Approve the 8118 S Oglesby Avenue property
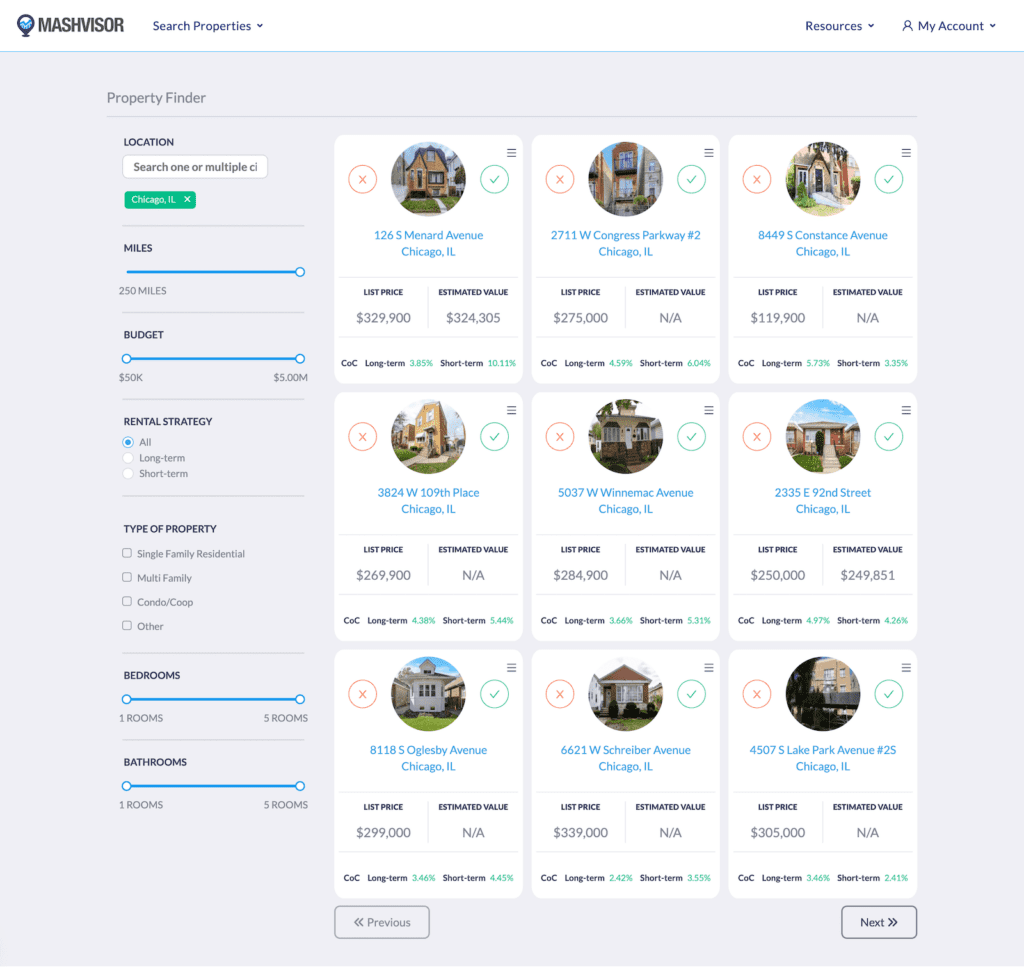The height and width of the screenshot is (967, 1024). click(x=494, y=693)
